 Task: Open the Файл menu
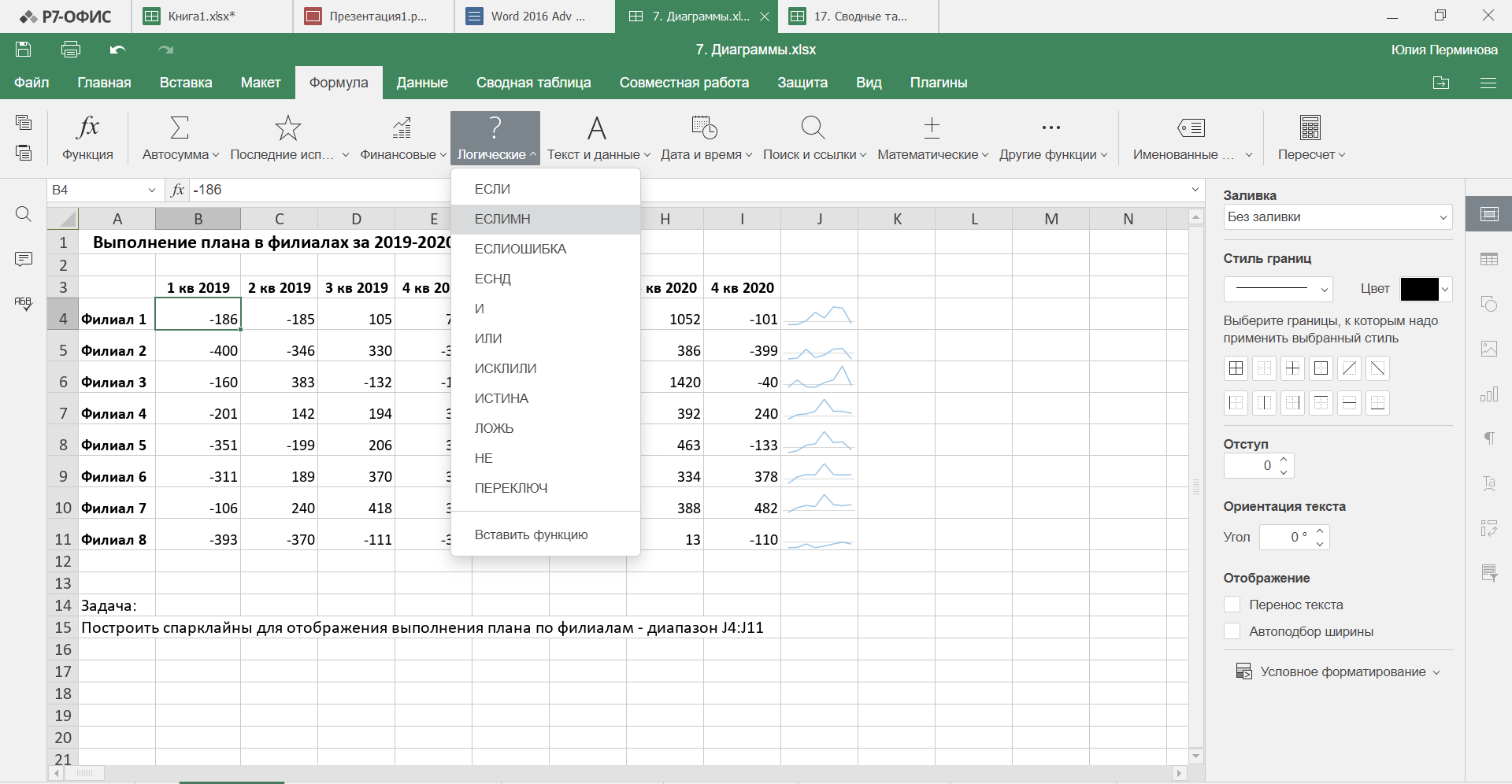[x=31, y=83]
